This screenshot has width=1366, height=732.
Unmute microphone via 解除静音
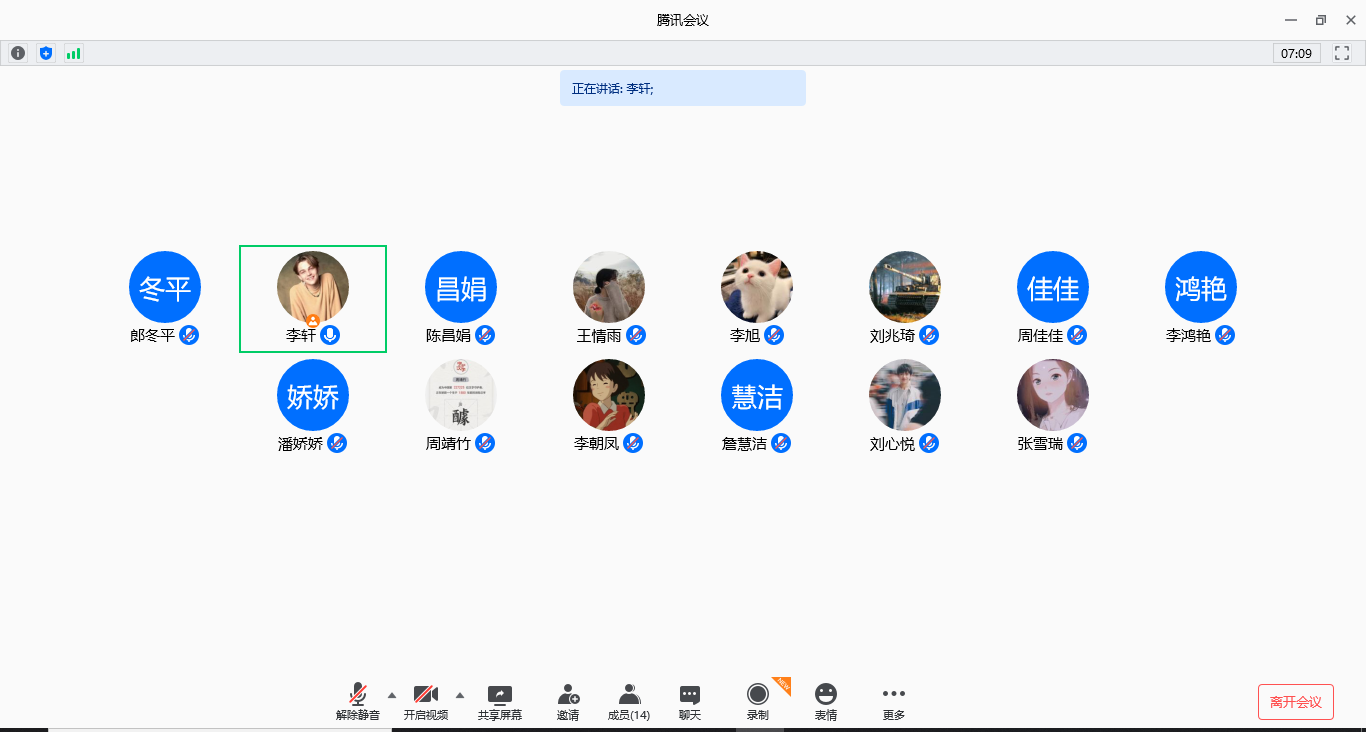pyautogui.click(x=357, y=702)
